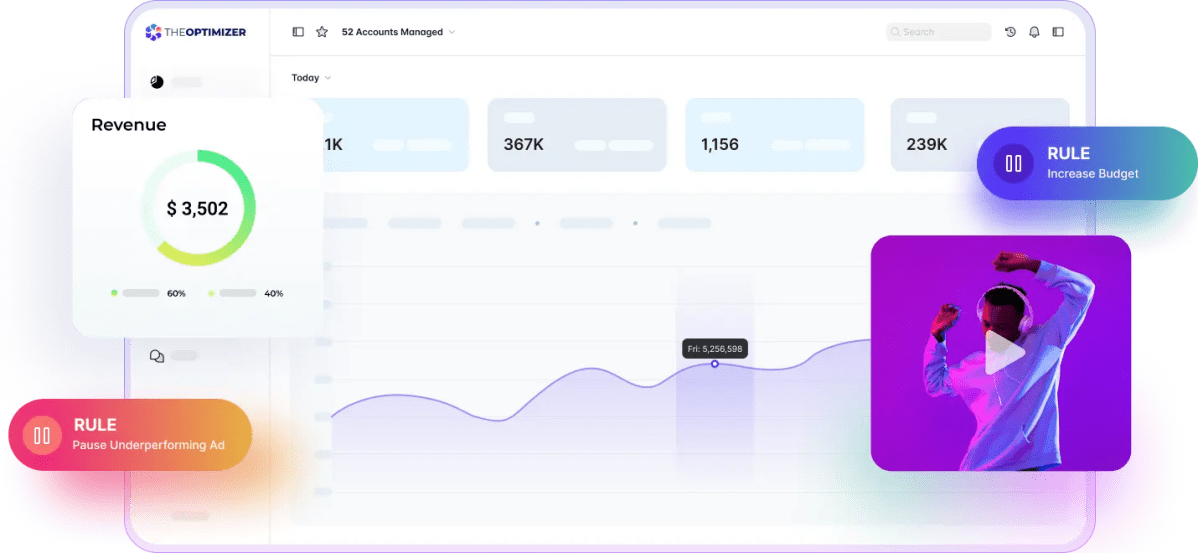1198x553 pixels.
Task: Click the Search input field
Action: pos(938,32)
